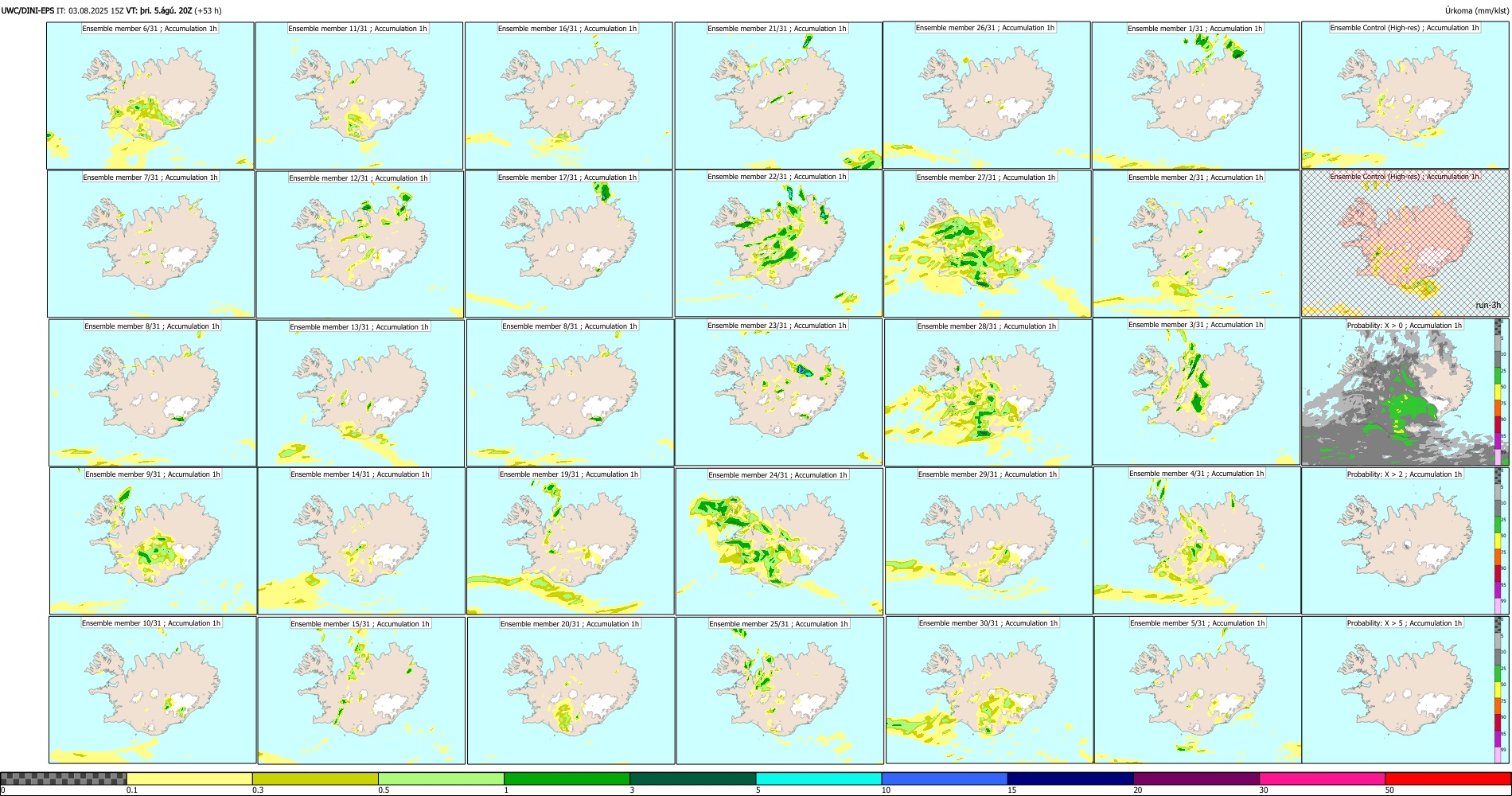Click the light green 0.5 to 1 legend swatch
1512x796 pixels.
click(441, 778)
